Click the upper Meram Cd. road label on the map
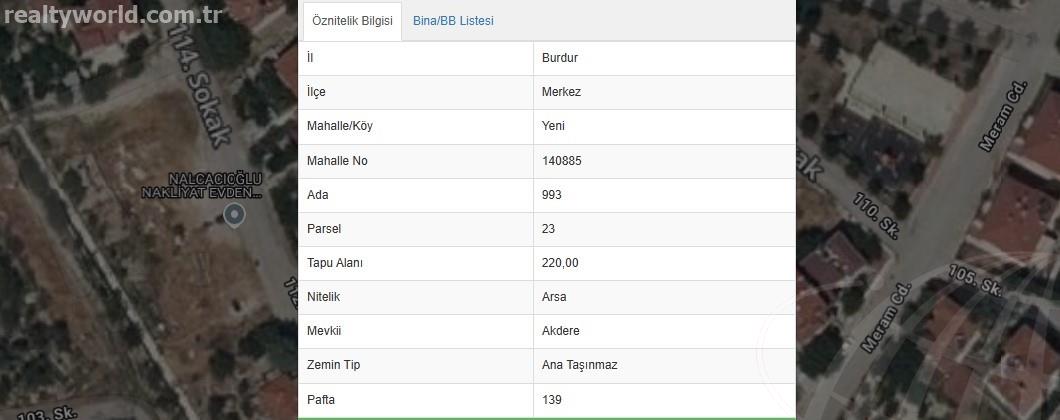Viewport: 1060px width, 420px height. (x=1003, y=116)
